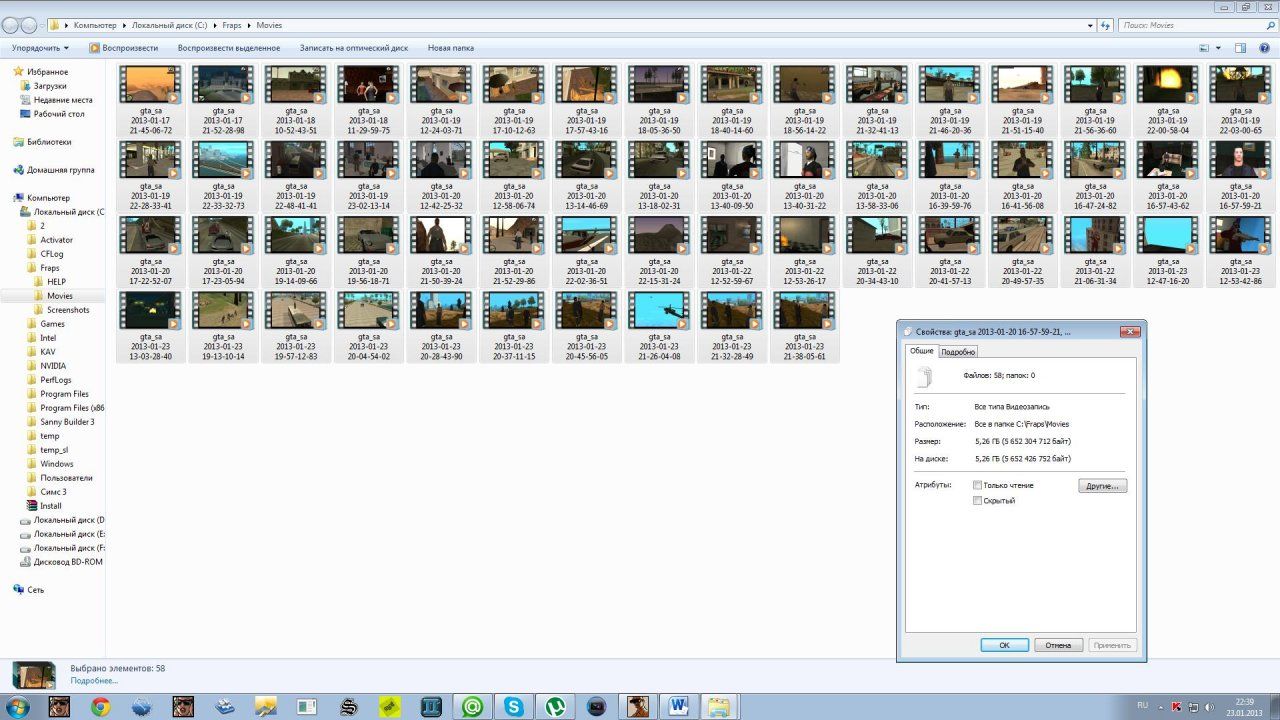Launch Google Chrome from taskbar
This screenshot has width=1280, height=720.
tap(100, 707)
